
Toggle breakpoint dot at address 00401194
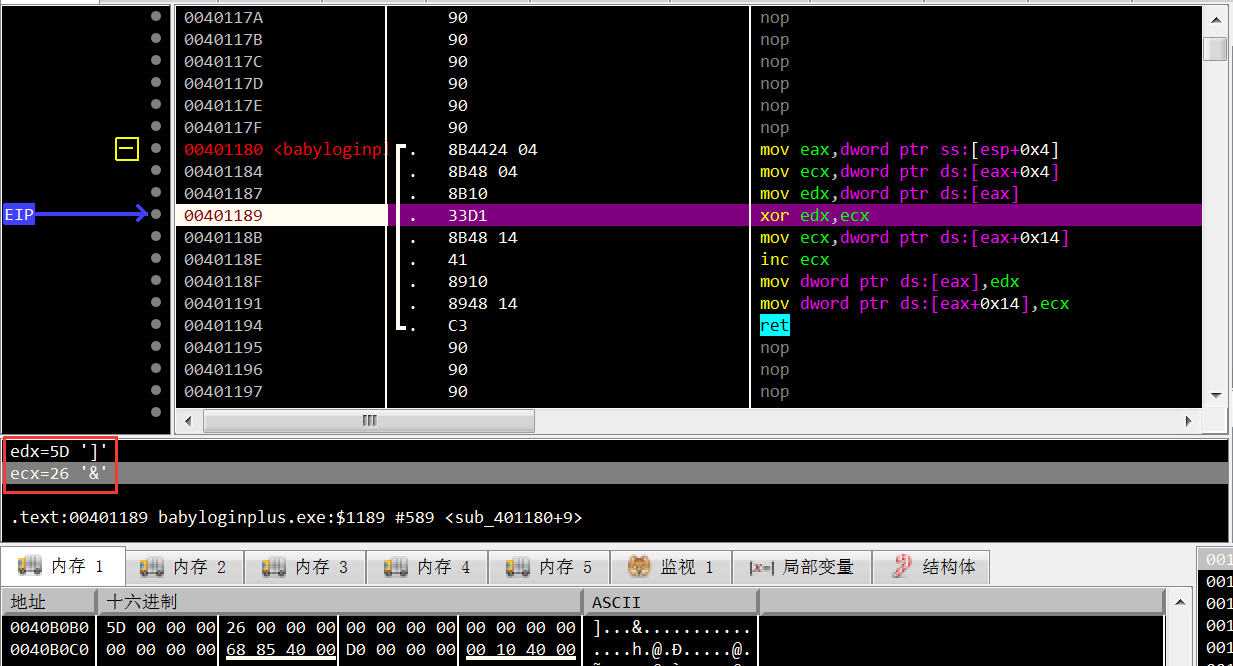155,325
